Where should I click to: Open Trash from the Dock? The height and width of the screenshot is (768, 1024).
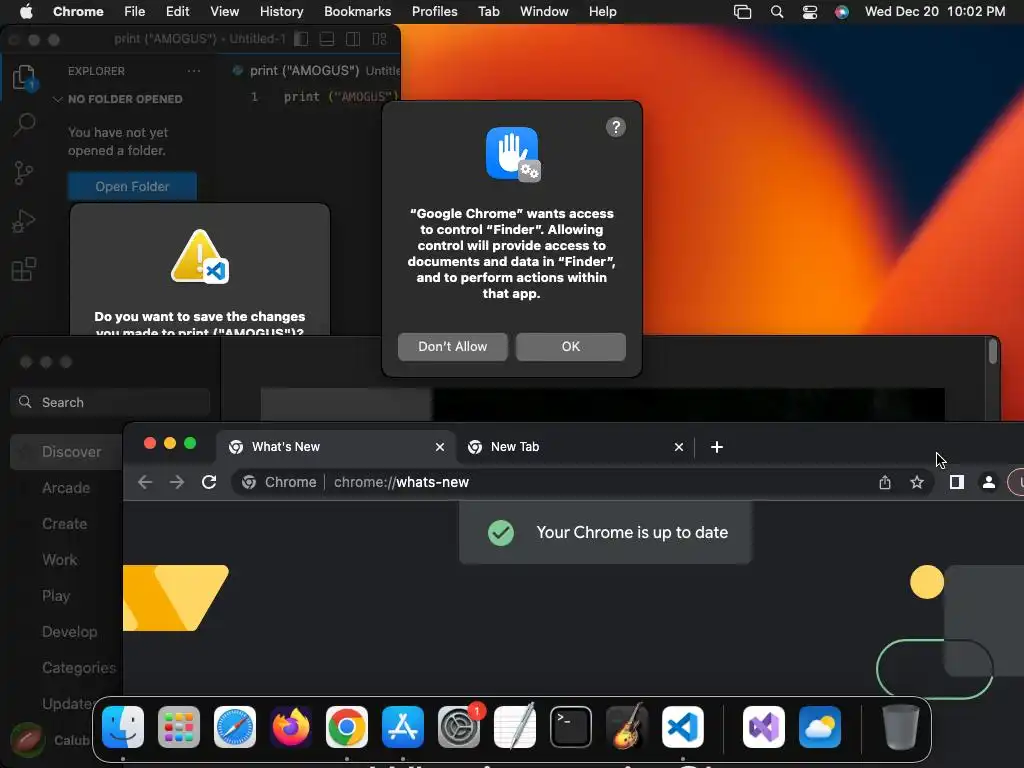click(901, 727)
